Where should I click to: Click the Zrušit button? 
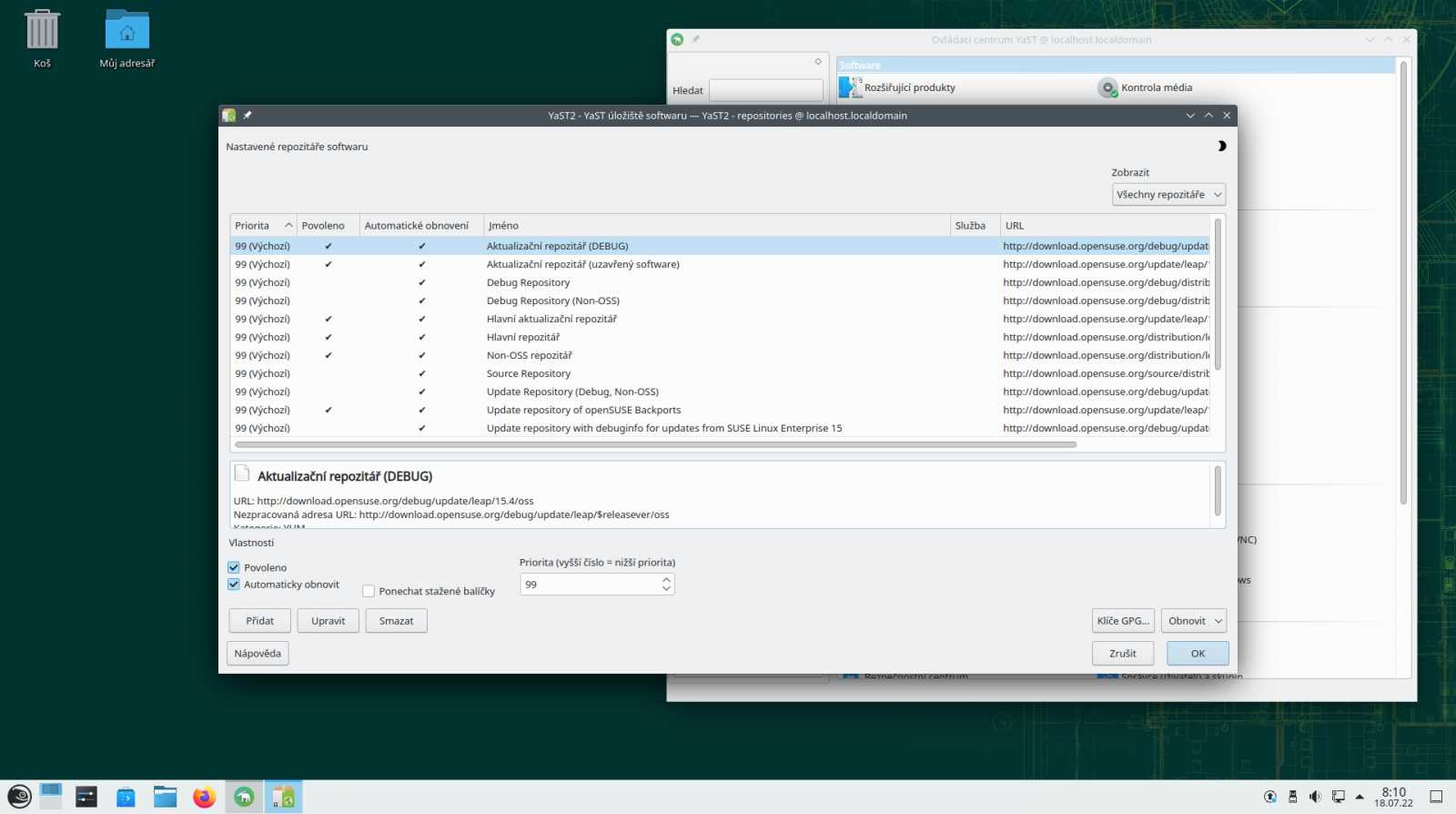[1123, 654]
